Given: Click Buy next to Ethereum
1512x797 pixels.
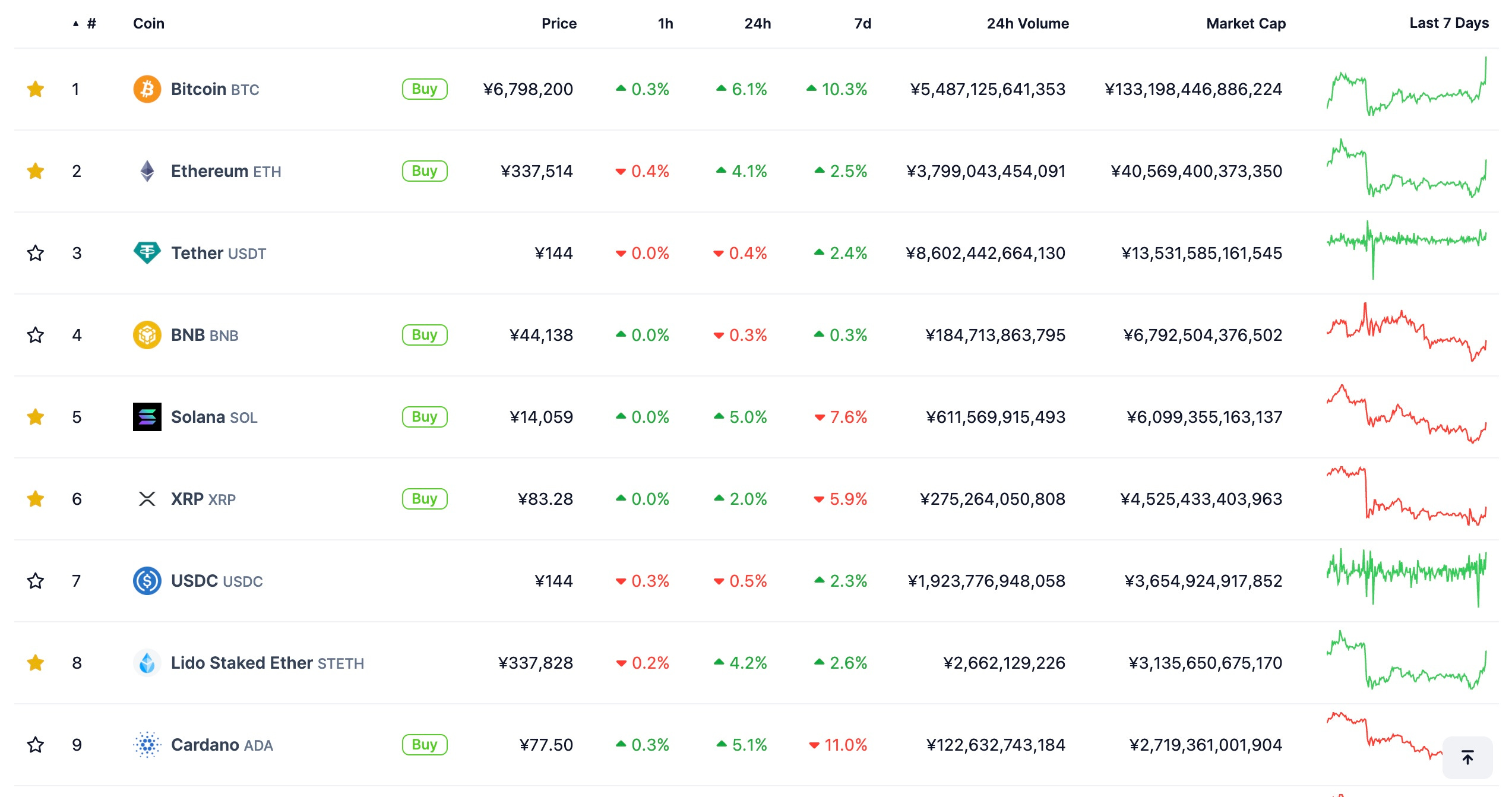Looking at the screenshot, I should tap(425, 171).
